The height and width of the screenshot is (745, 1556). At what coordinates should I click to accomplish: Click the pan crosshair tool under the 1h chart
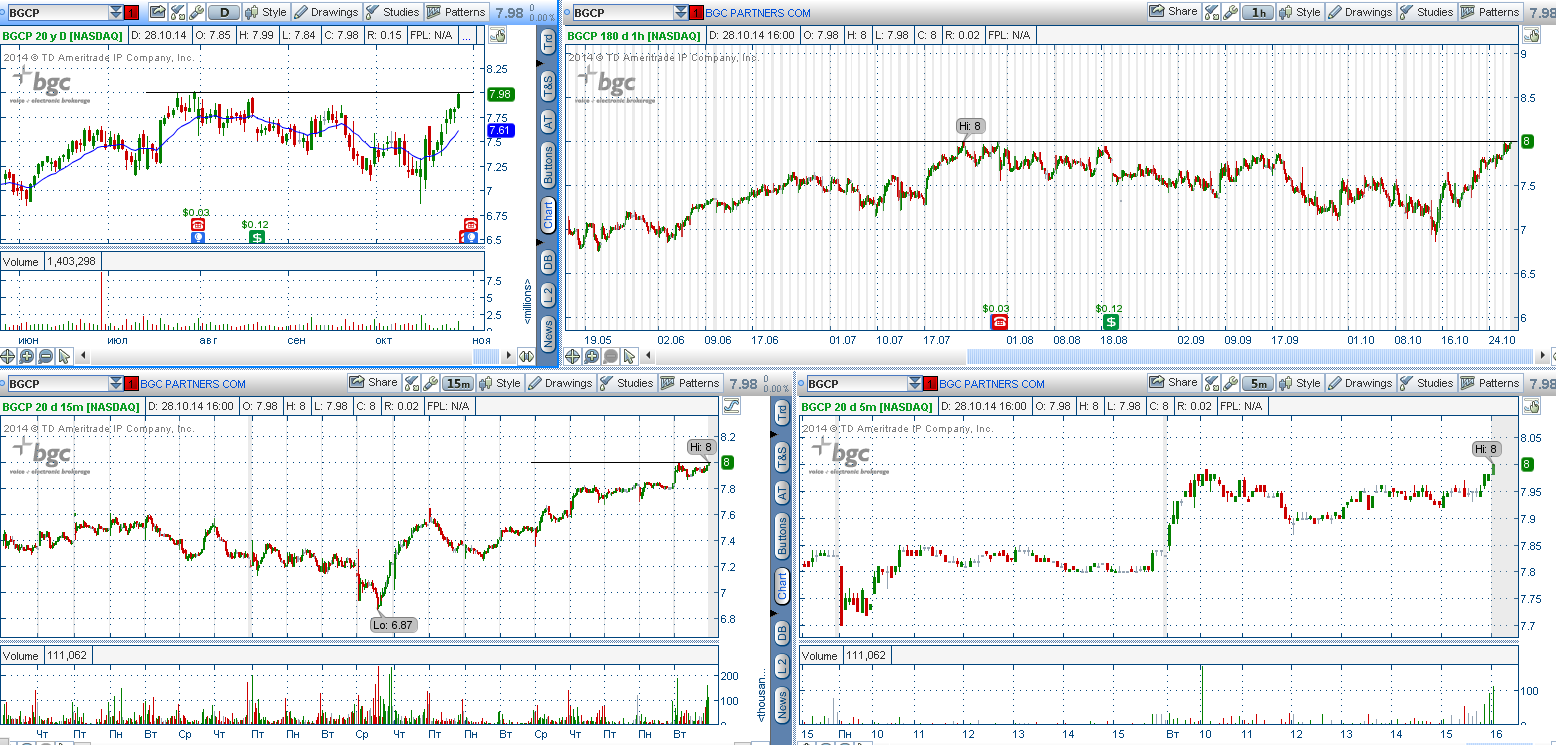(x=573, y=356)
